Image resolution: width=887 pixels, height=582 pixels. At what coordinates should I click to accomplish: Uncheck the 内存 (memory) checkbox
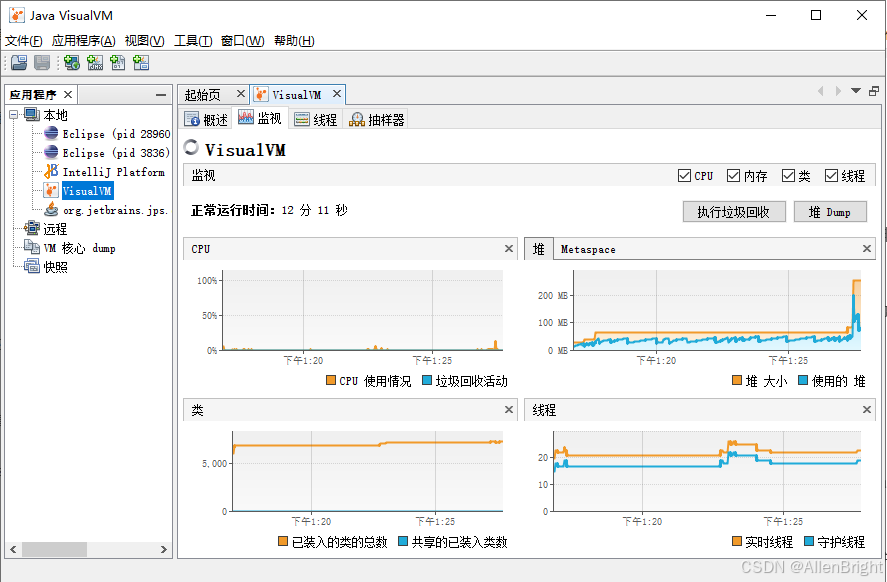coord(733,175)
